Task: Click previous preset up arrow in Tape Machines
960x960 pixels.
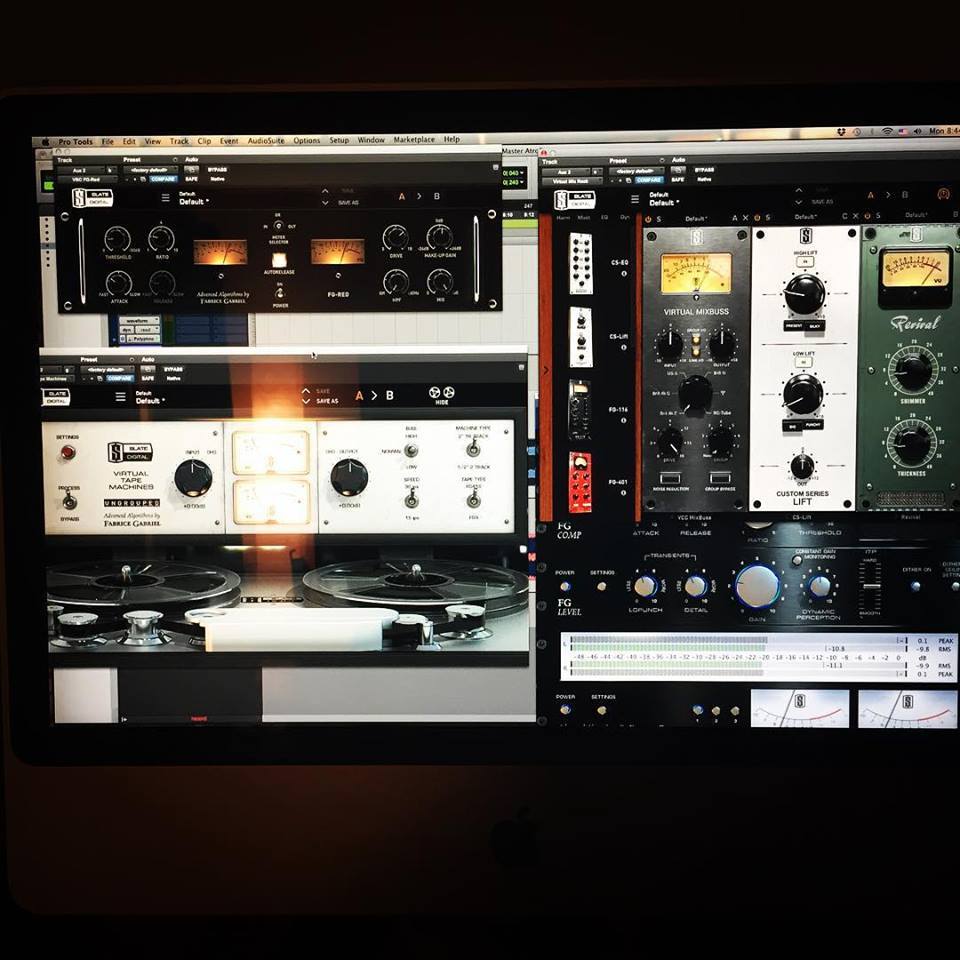Action: 306,391
